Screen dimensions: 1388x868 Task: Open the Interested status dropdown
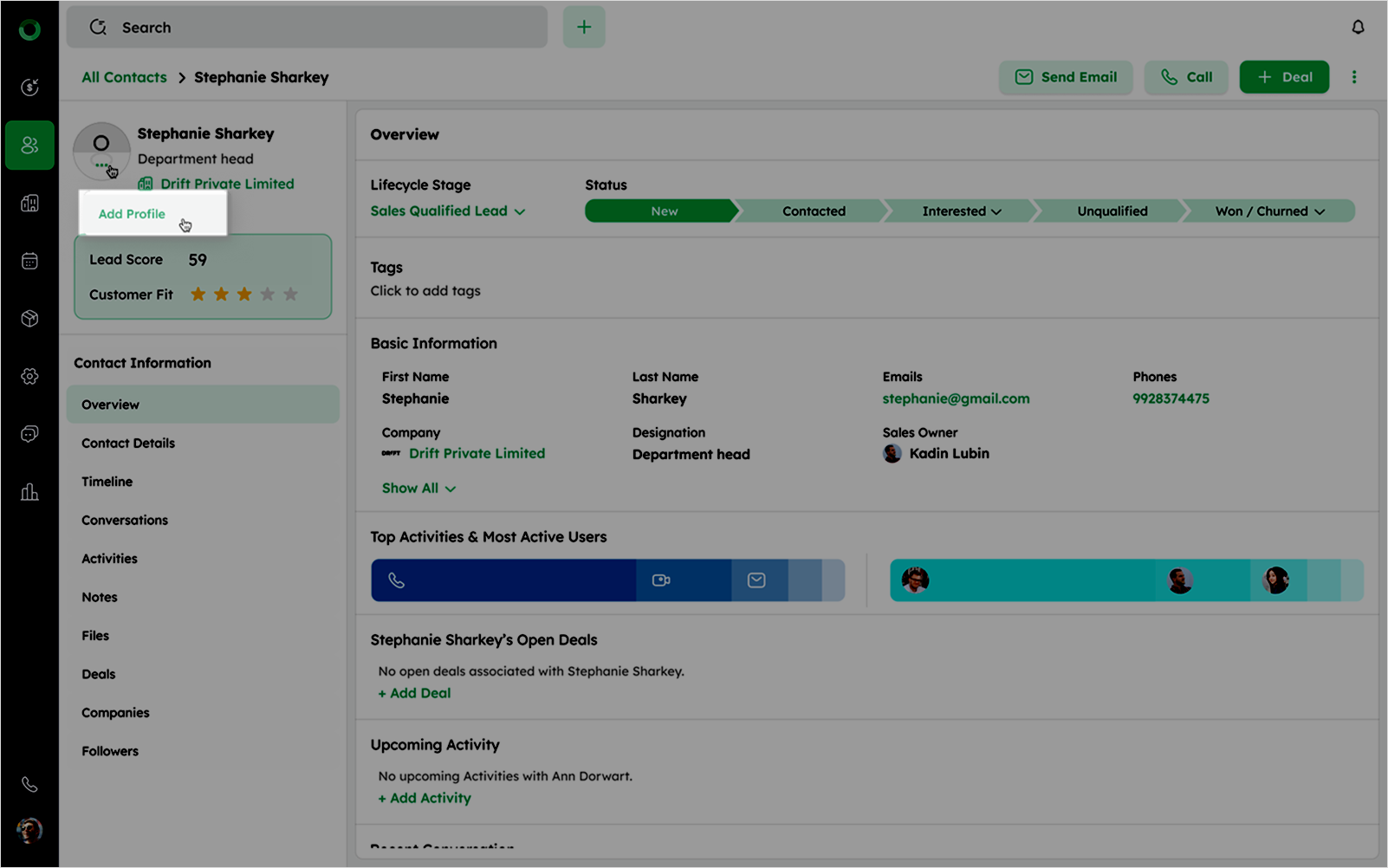961,211
